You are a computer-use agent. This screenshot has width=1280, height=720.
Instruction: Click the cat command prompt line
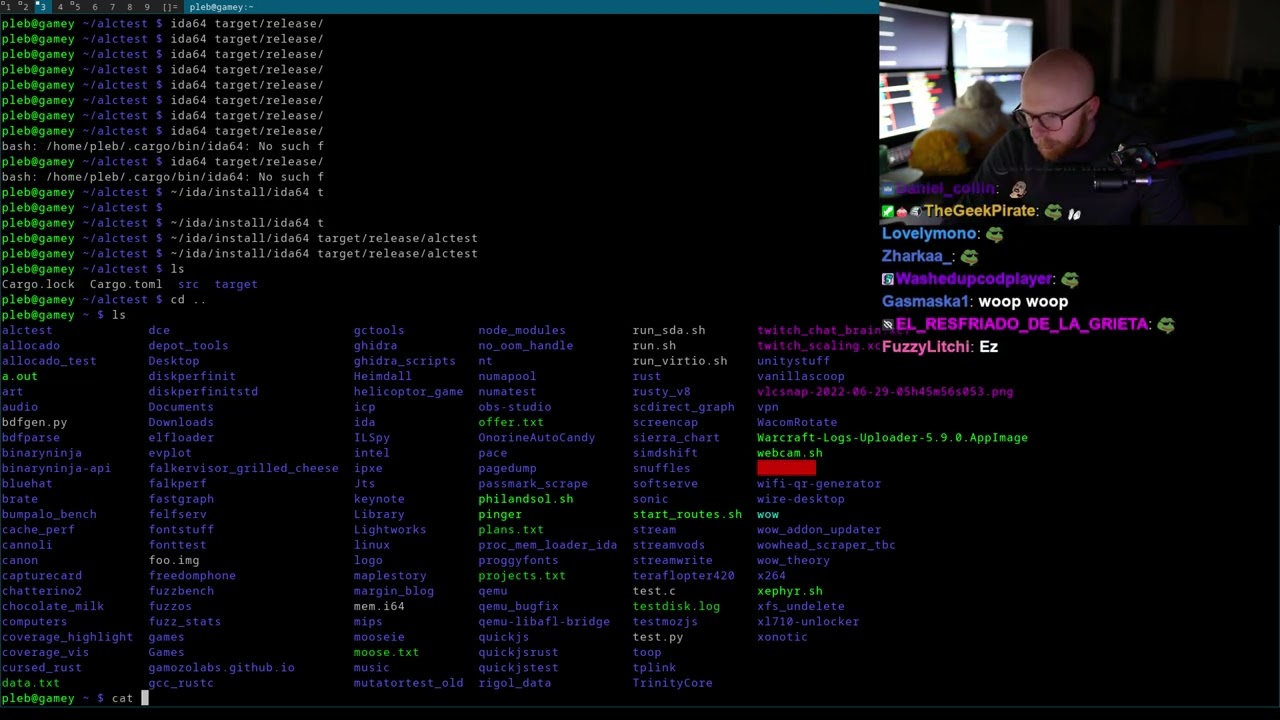(75, 698)
